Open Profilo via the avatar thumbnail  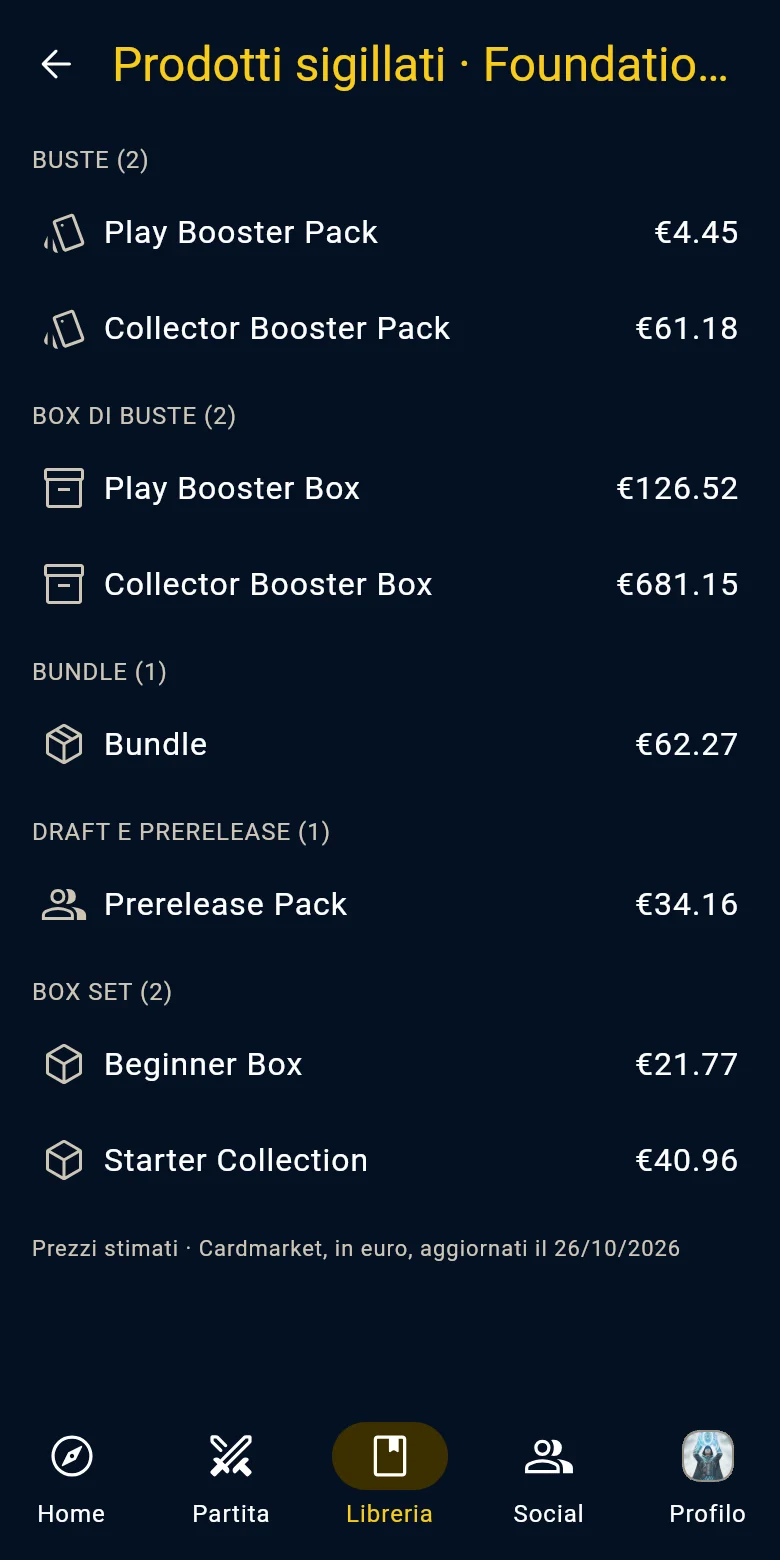[708, 1456]
